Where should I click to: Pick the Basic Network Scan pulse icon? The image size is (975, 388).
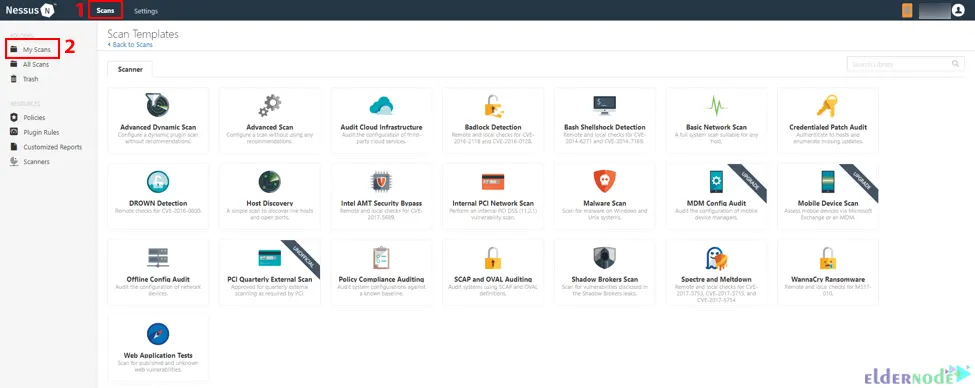point(716,106)
